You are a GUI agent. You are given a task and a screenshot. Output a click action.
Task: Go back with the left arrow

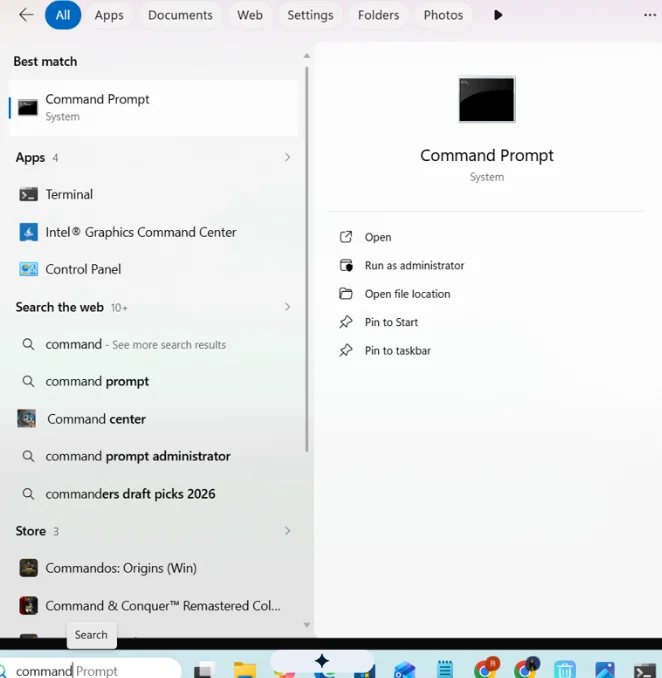point(26,15)
